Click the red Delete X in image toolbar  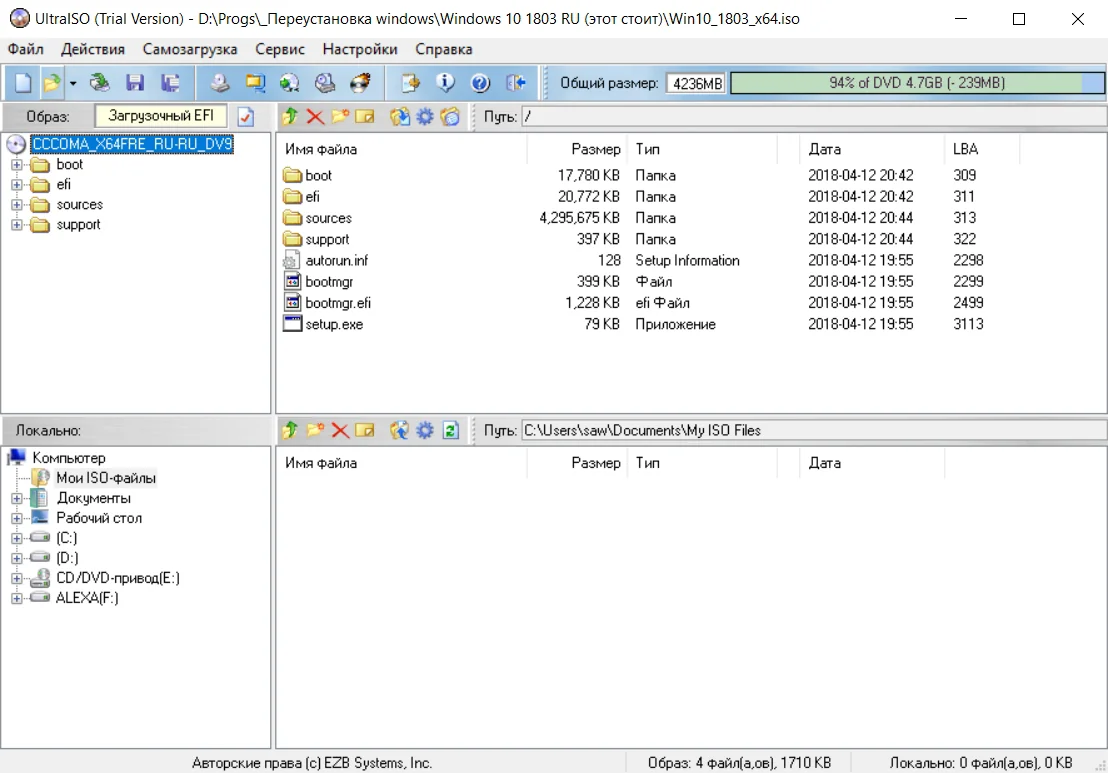coord(315,116)
